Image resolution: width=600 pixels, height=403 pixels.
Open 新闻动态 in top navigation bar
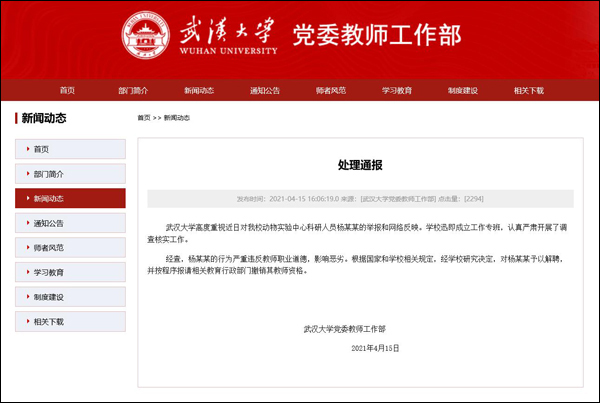pyautogui.click(x=199, y=90)
